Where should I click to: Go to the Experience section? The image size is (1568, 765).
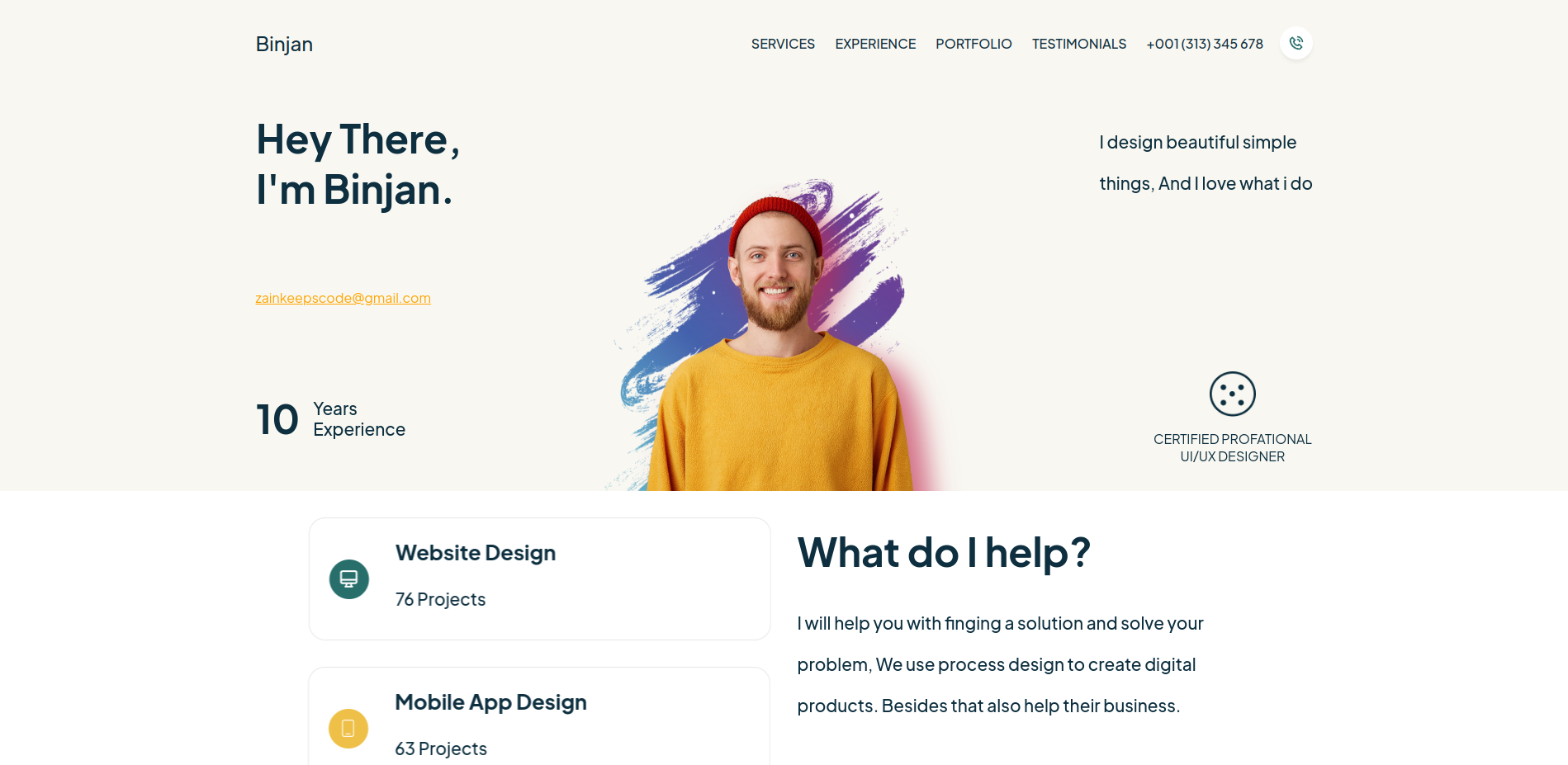tap(875, 44)
